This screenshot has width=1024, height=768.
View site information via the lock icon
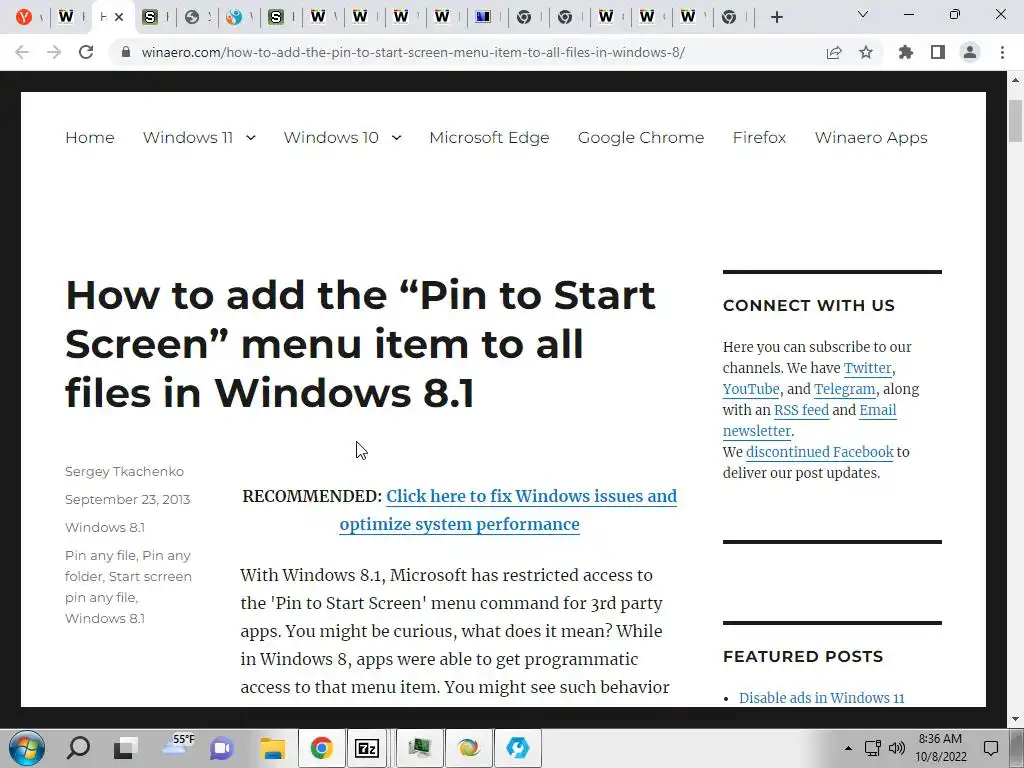click(x=126, y=52)
